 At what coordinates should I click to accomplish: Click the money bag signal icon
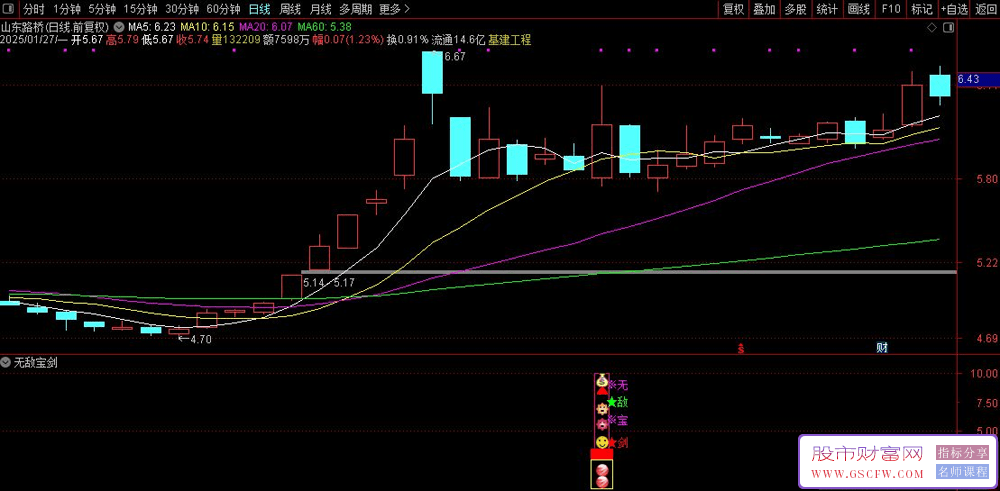click(x=601, y=381)
